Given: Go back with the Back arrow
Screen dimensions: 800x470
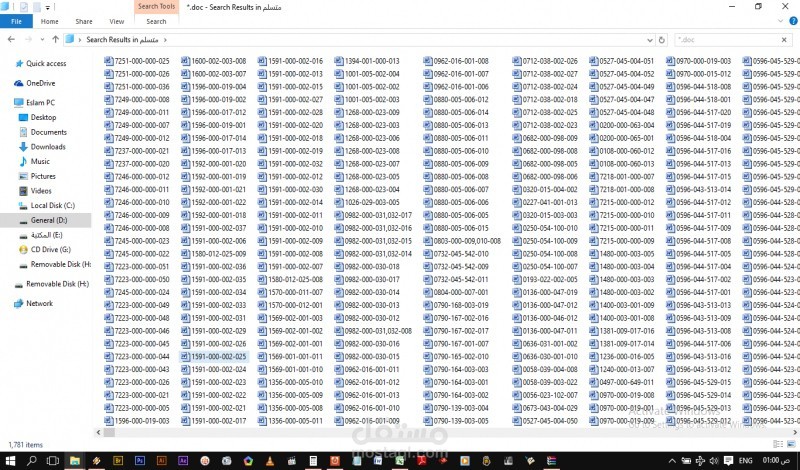Looking at the screenshot, I should click(11, 39).
